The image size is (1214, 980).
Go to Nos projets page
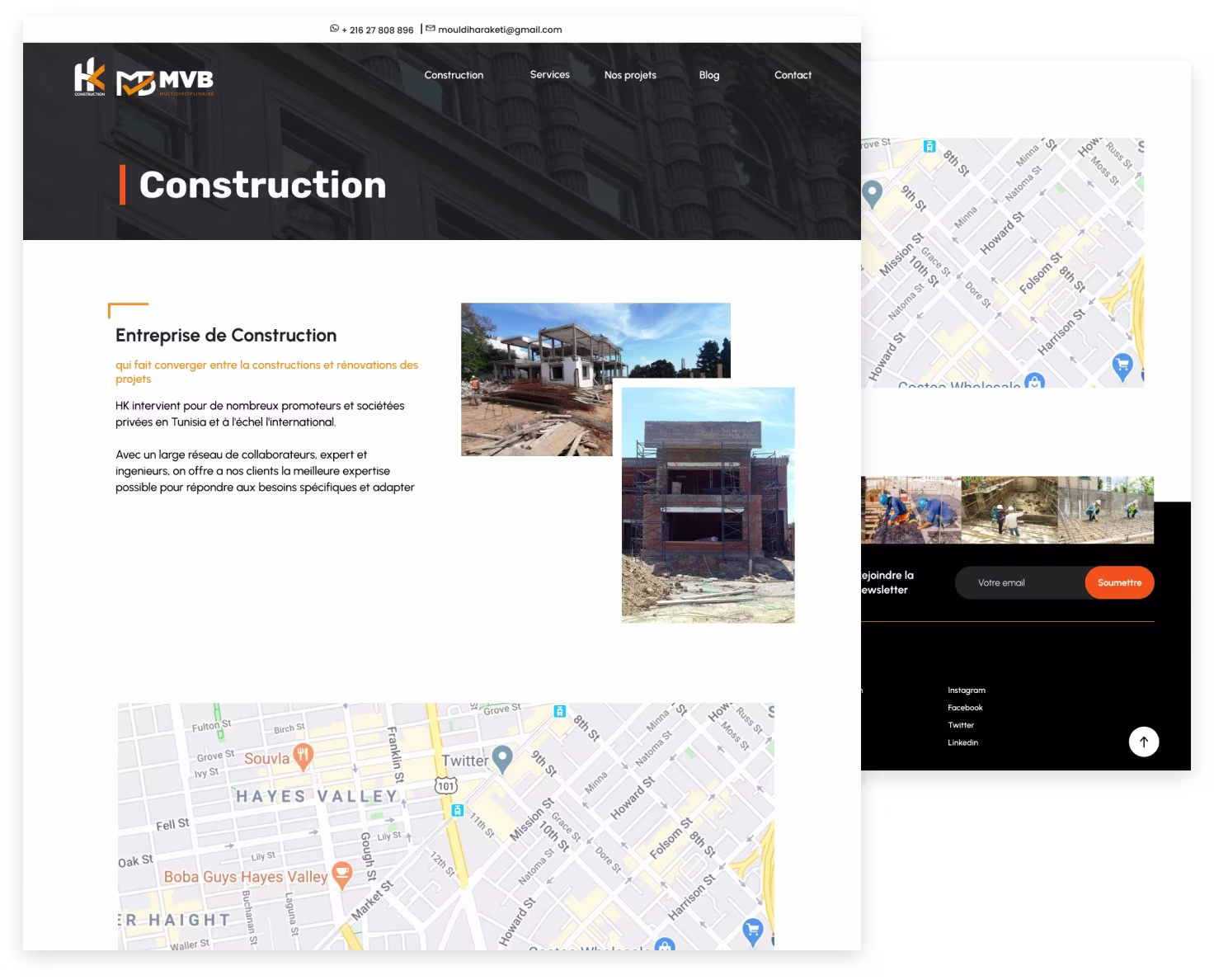pyautogui.click(x=630, y=75)
